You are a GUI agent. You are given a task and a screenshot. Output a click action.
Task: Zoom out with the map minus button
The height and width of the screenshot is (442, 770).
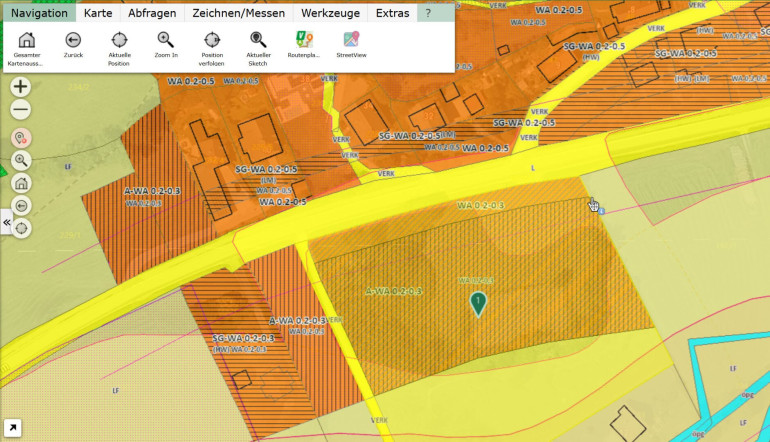pyautogui.click(x=21, y=110)
